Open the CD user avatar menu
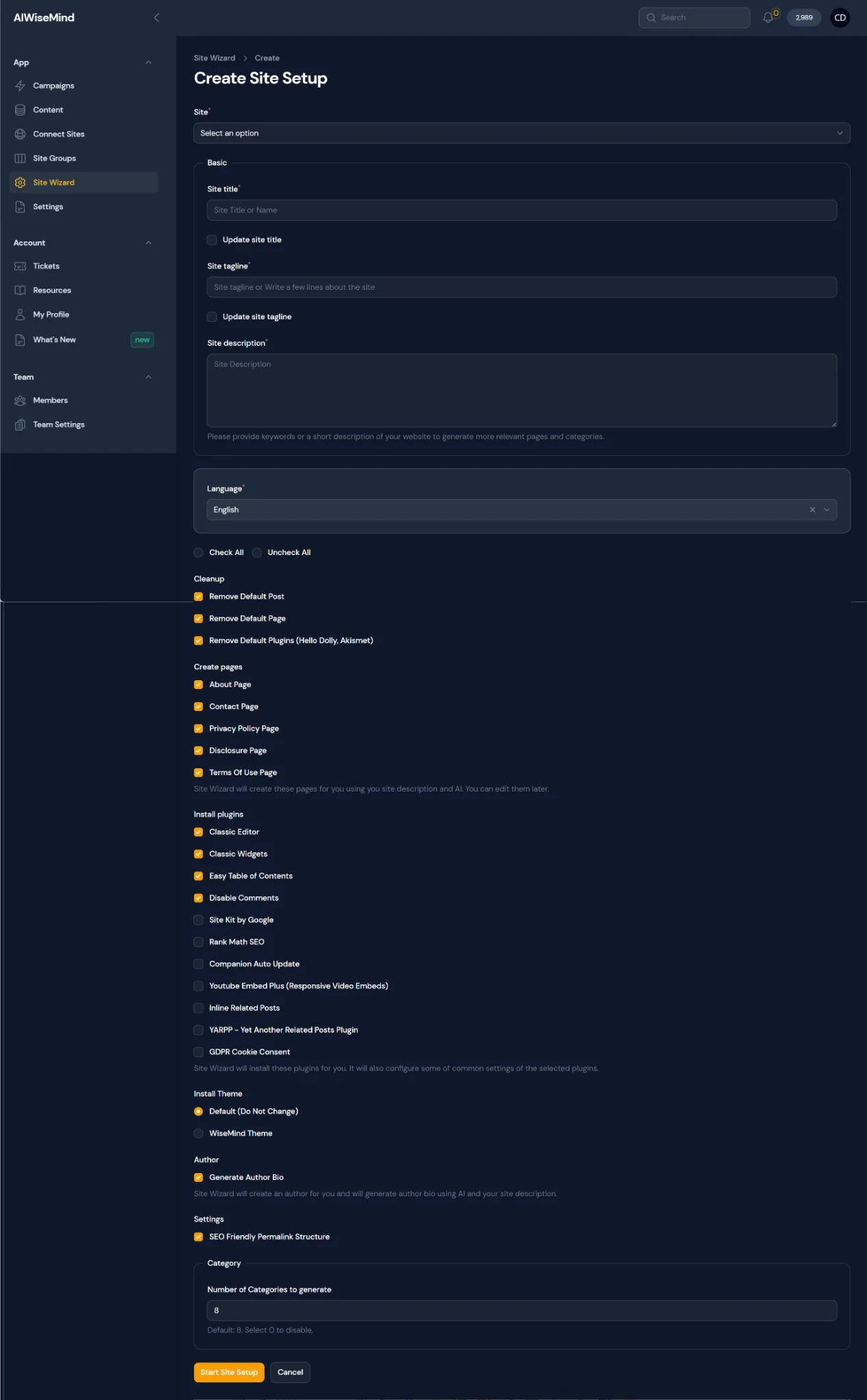This screenshot has height=1400, width=867. (840, 18)
